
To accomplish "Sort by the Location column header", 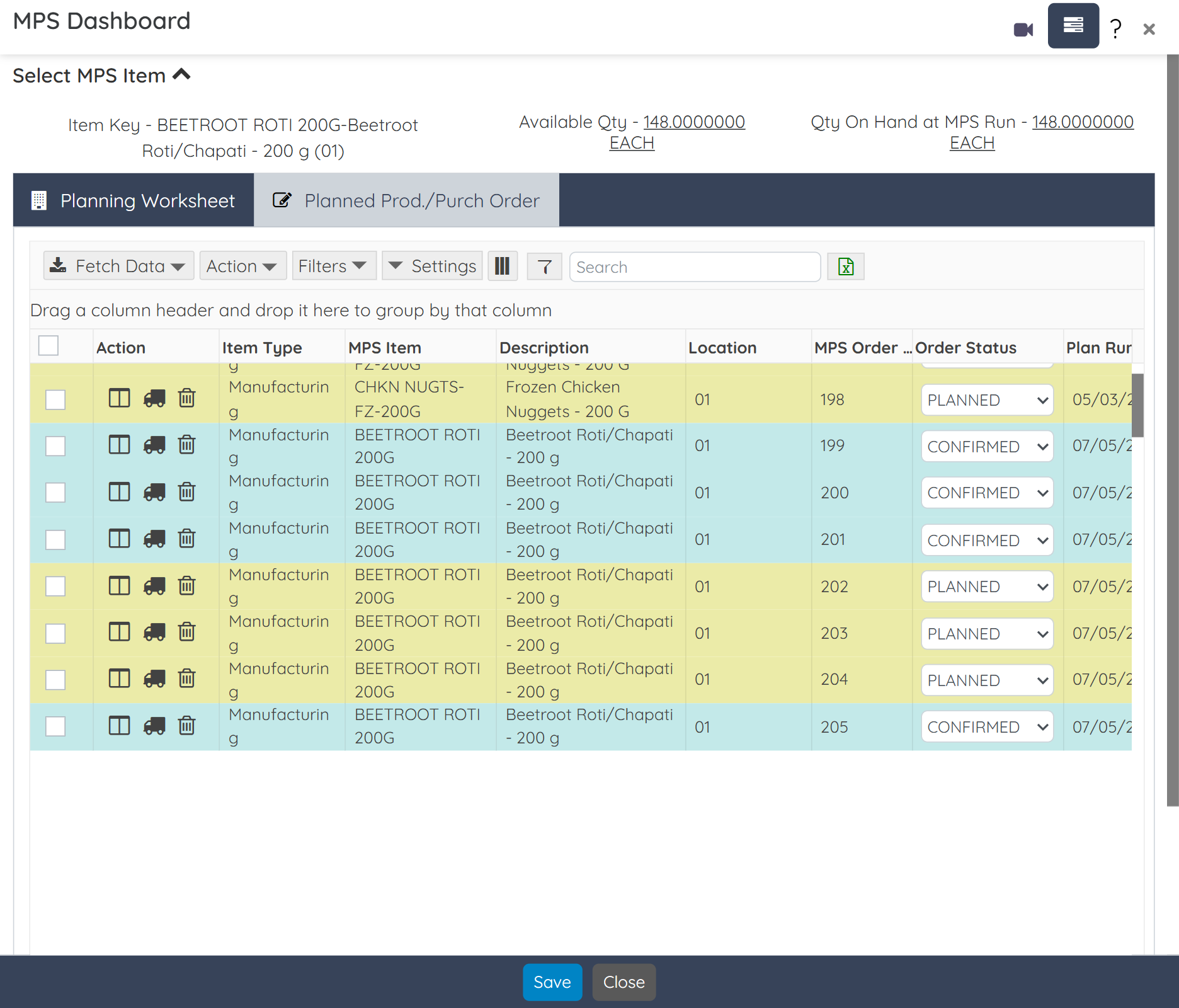I will coord(722,348).
